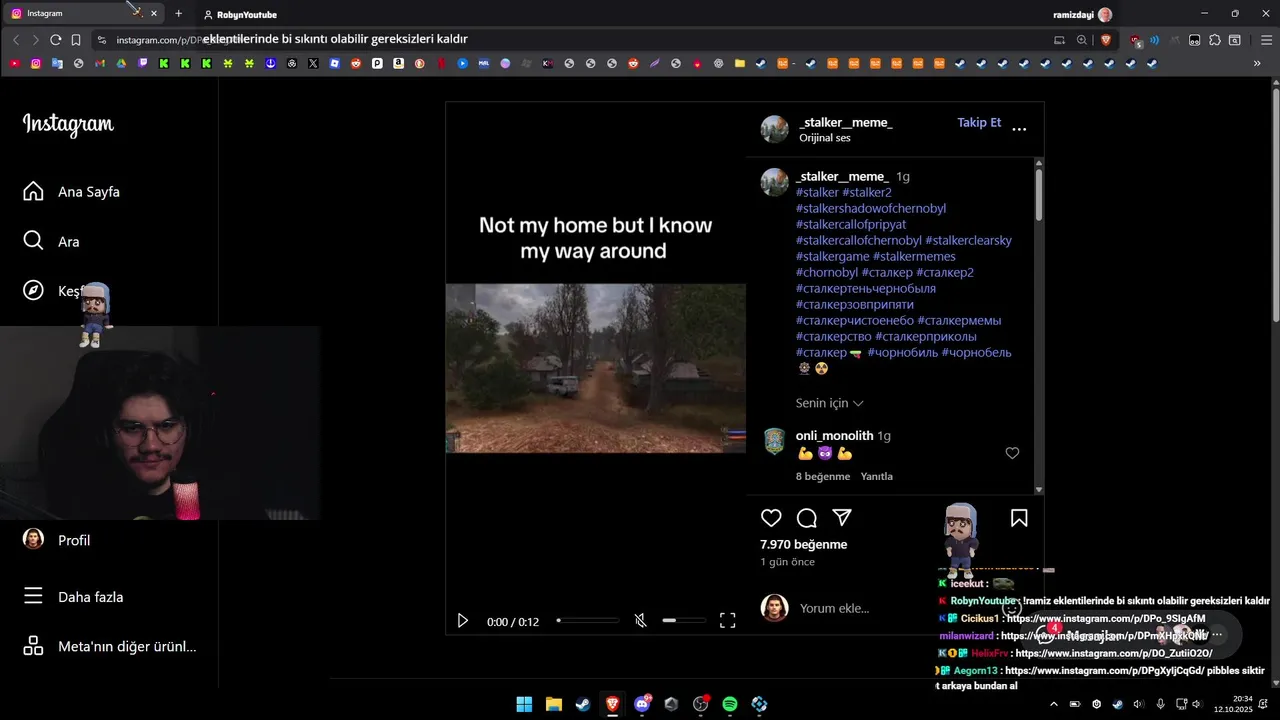The image size is (1280, 720).
Task: Open Steam from the taskbar
Action: pyautogui.click(x=583, y=704)
